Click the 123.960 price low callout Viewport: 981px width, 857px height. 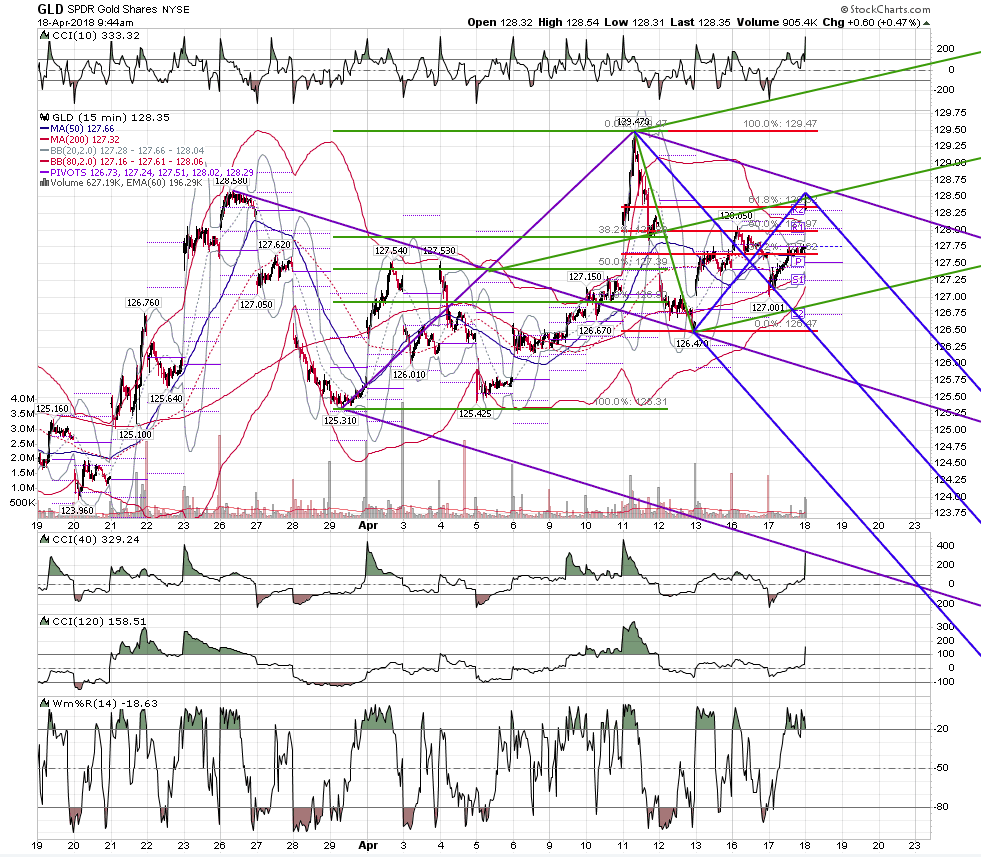(x=78, y=510)
